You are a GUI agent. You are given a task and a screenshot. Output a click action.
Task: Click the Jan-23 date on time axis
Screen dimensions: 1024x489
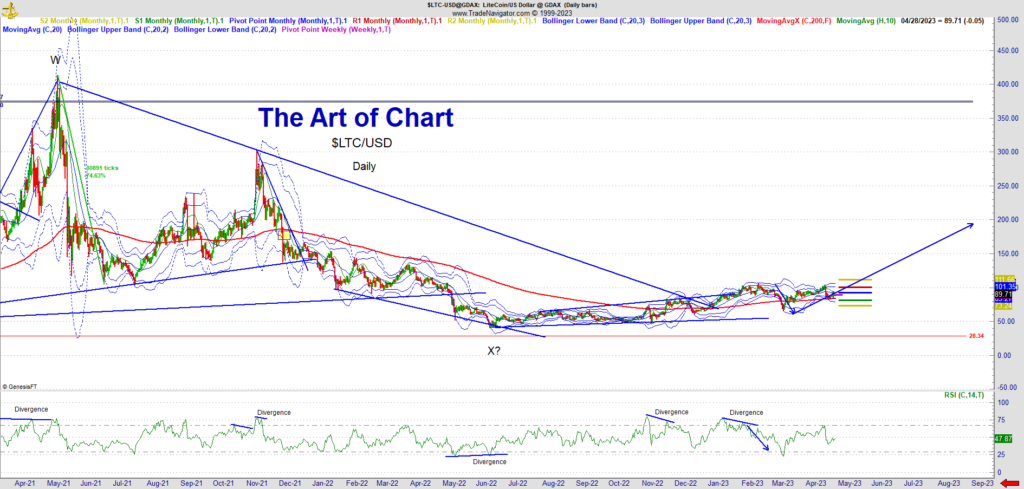click(x=718, y=482)
